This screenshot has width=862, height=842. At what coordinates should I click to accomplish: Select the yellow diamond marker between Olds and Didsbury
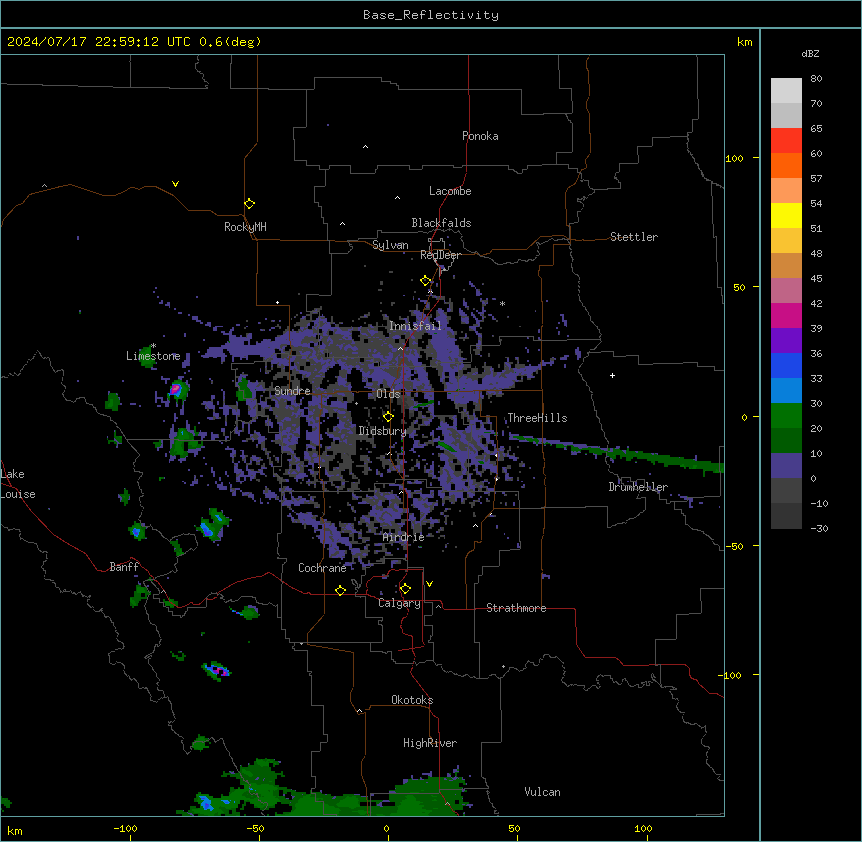(x=388, y=416)
